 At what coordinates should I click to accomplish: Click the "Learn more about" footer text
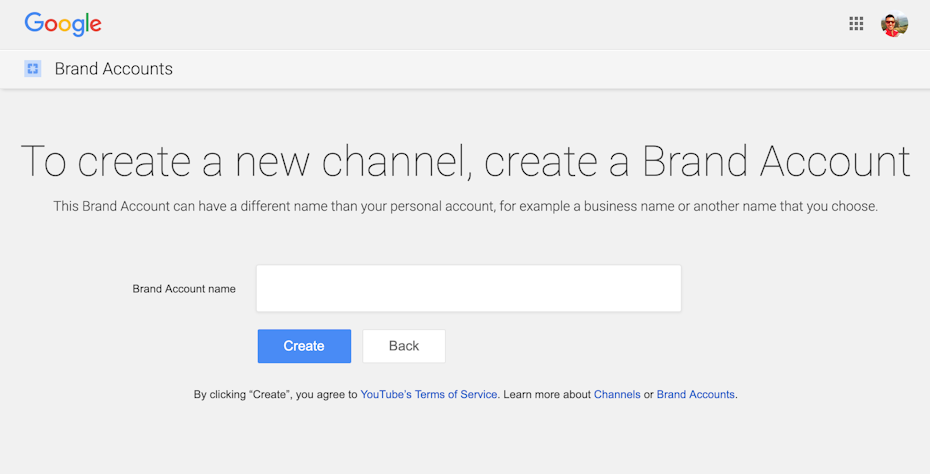click(x=547, y=395)
